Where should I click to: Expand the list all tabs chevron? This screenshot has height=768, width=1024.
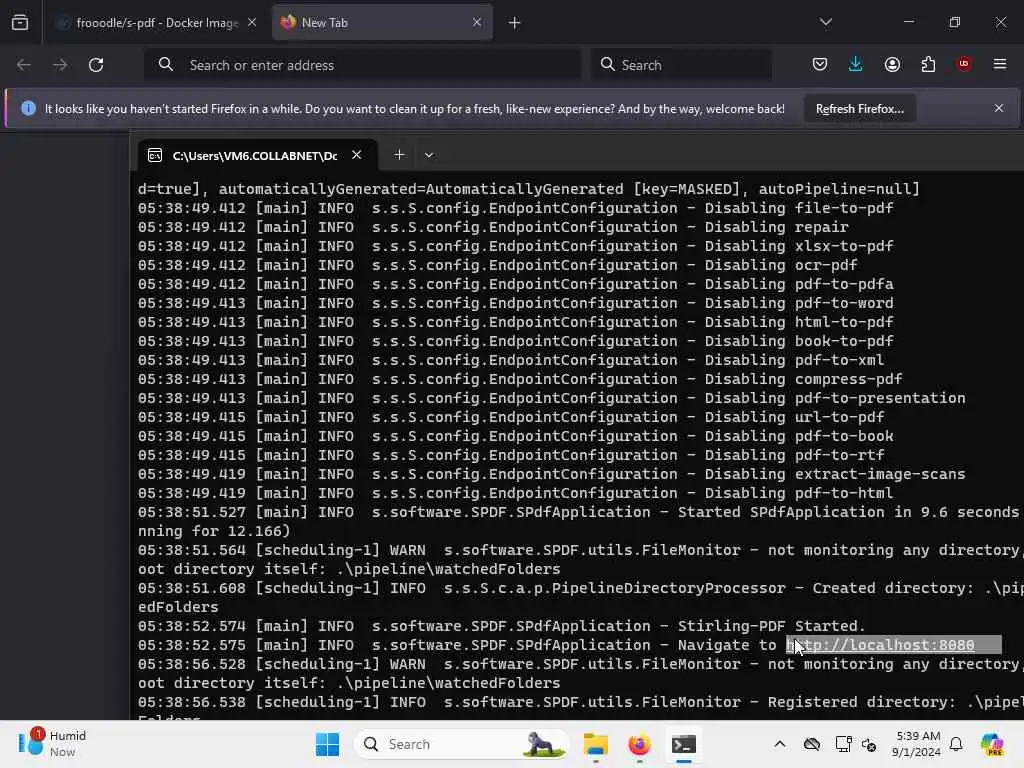coord(825,22)
